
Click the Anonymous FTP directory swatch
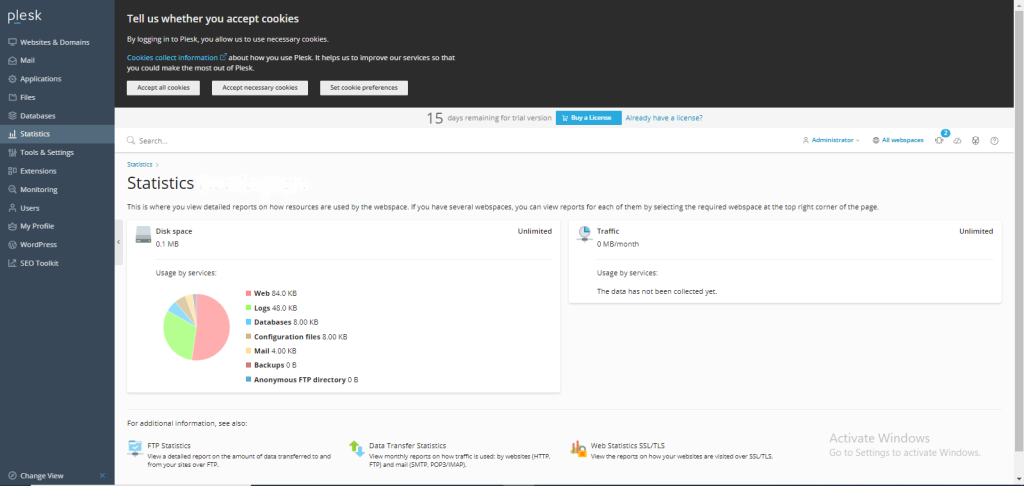(x=248, y=380)
